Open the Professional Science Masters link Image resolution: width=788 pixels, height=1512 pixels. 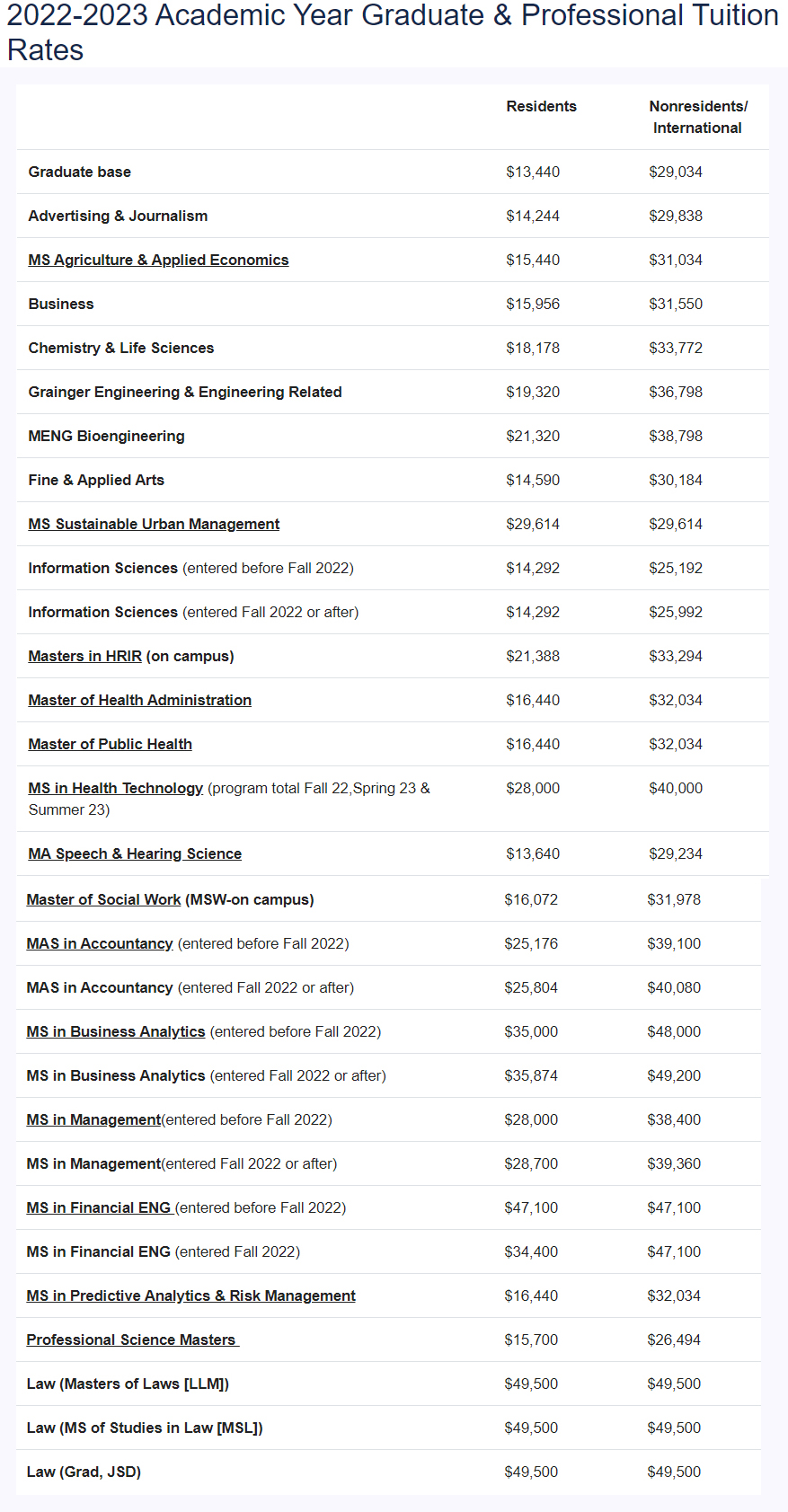(131, 1340)
